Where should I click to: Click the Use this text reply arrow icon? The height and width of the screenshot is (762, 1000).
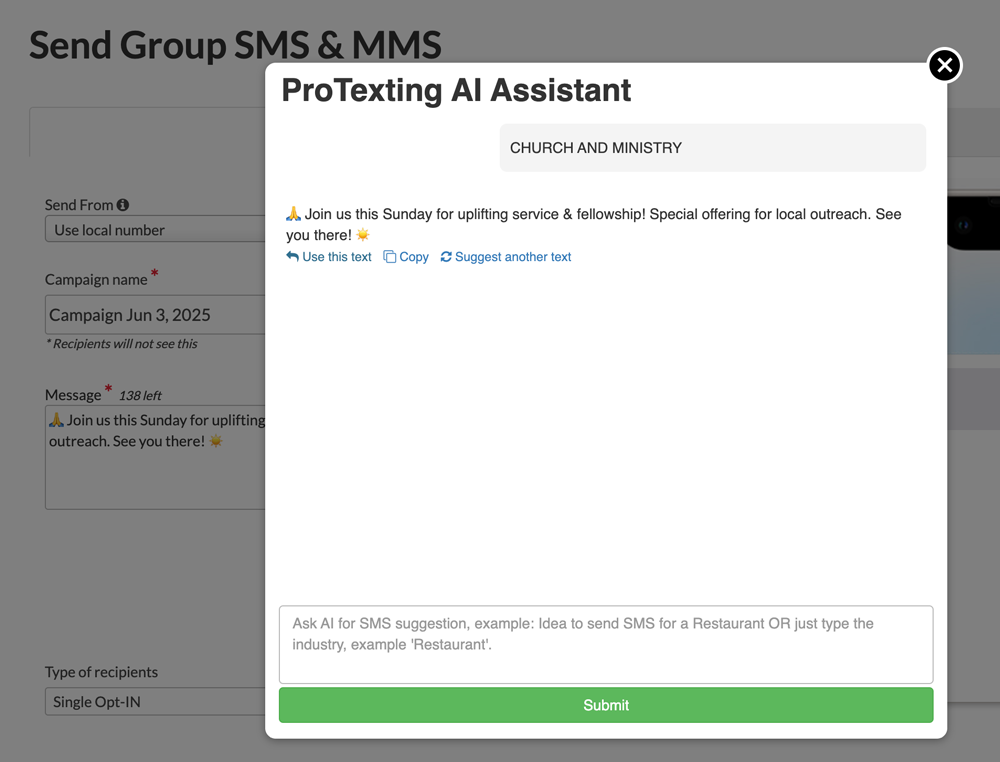[x=292, y=256]
